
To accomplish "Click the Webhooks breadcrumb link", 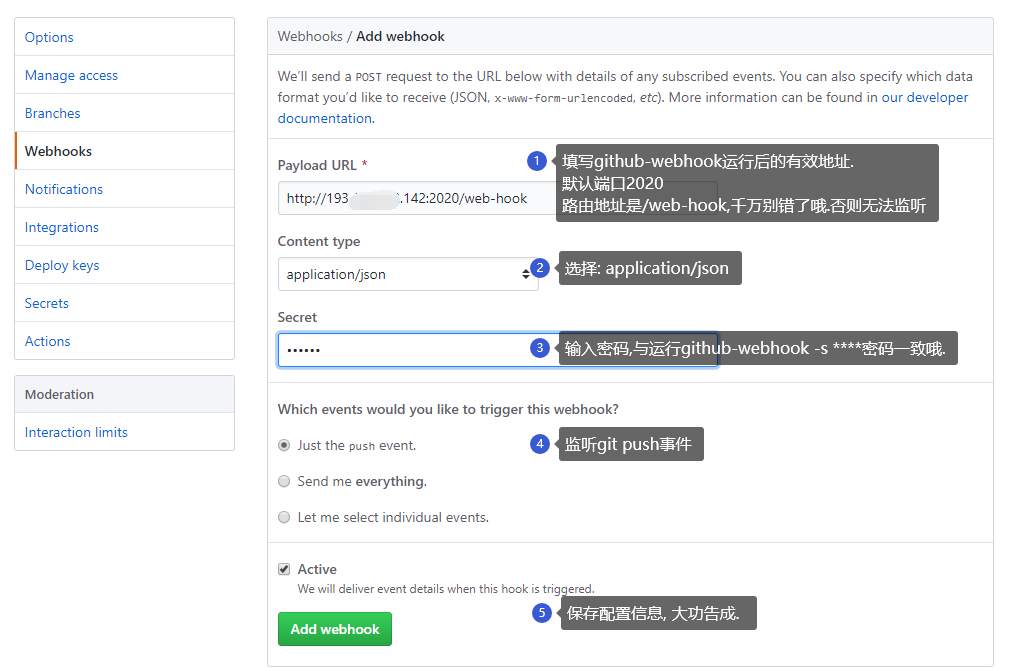I will [310, 36].
